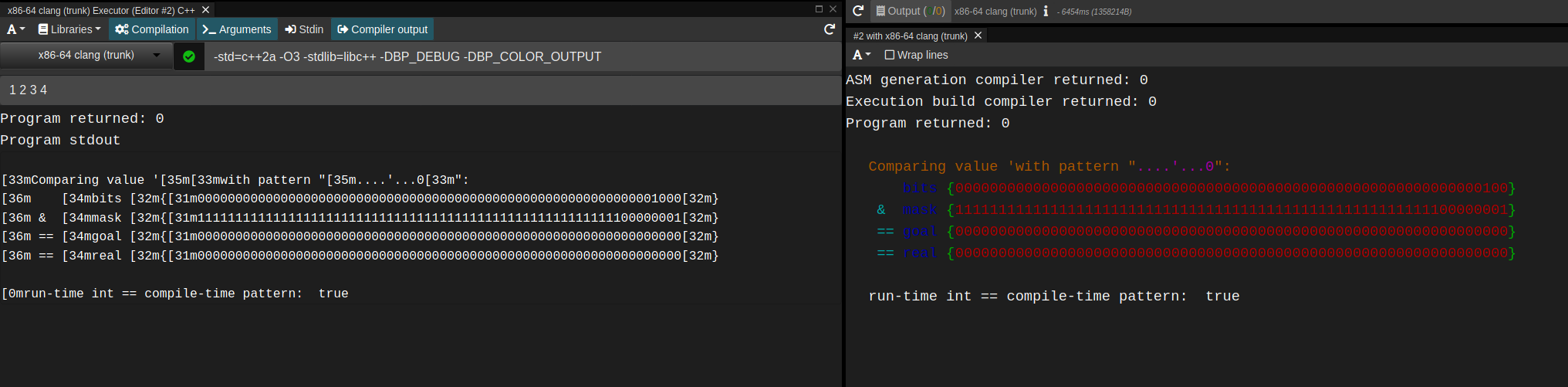Close the Executor Editor #2 tab
Screen dimensions: 1568x387
click(x=206, y=10)
